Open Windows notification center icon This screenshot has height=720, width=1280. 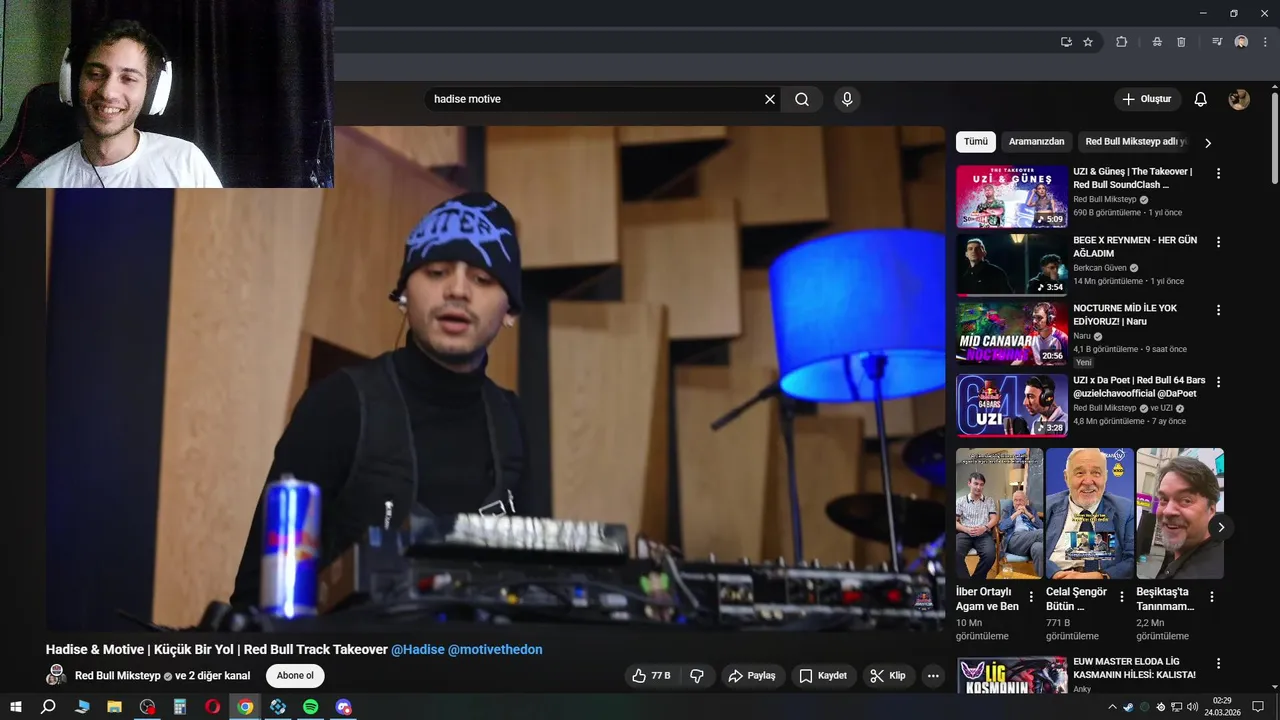[1259, 707]
